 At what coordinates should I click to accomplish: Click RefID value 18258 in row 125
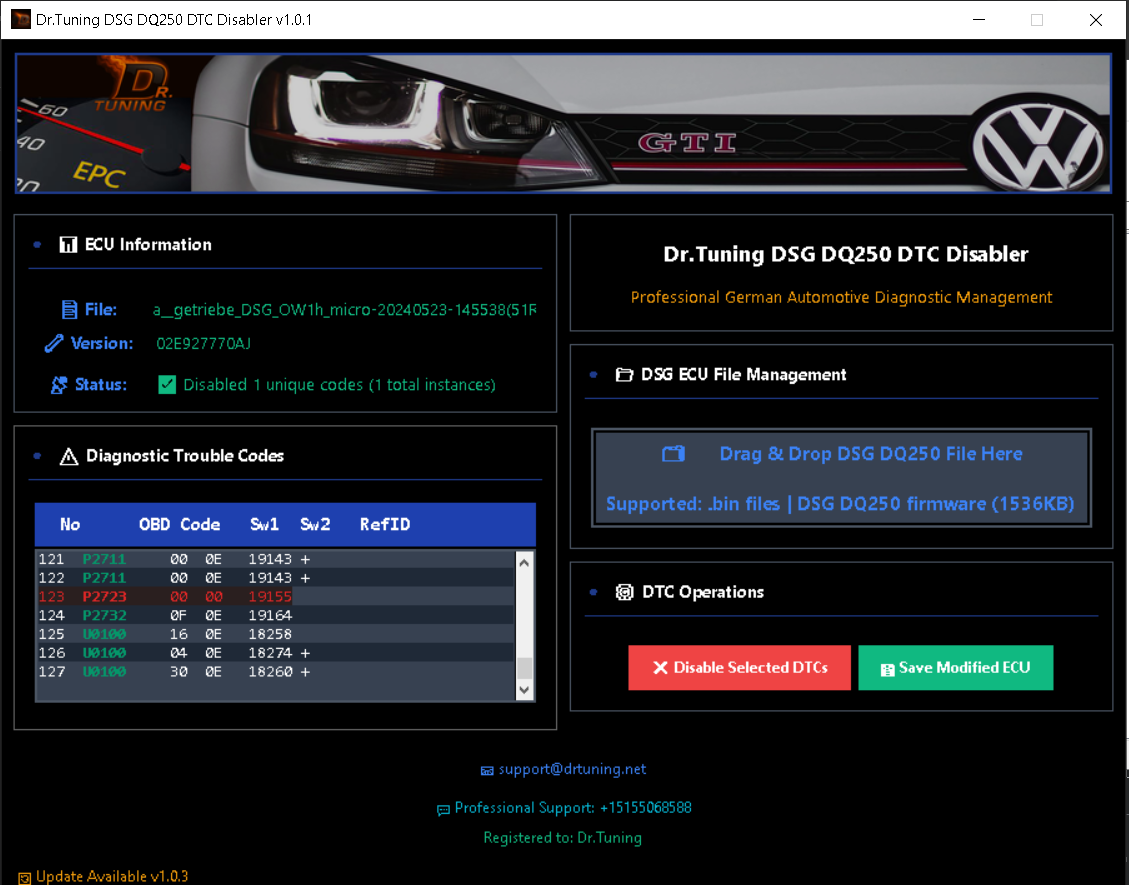[x=270, y=634]
